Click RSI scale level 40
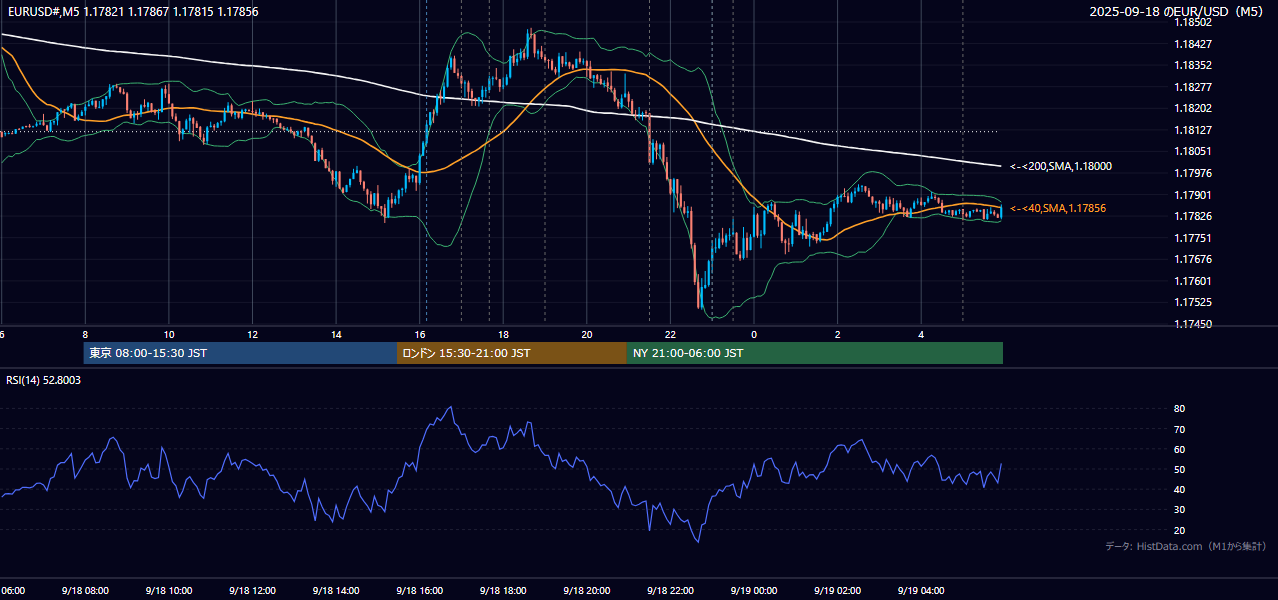 click(1180, 489)
